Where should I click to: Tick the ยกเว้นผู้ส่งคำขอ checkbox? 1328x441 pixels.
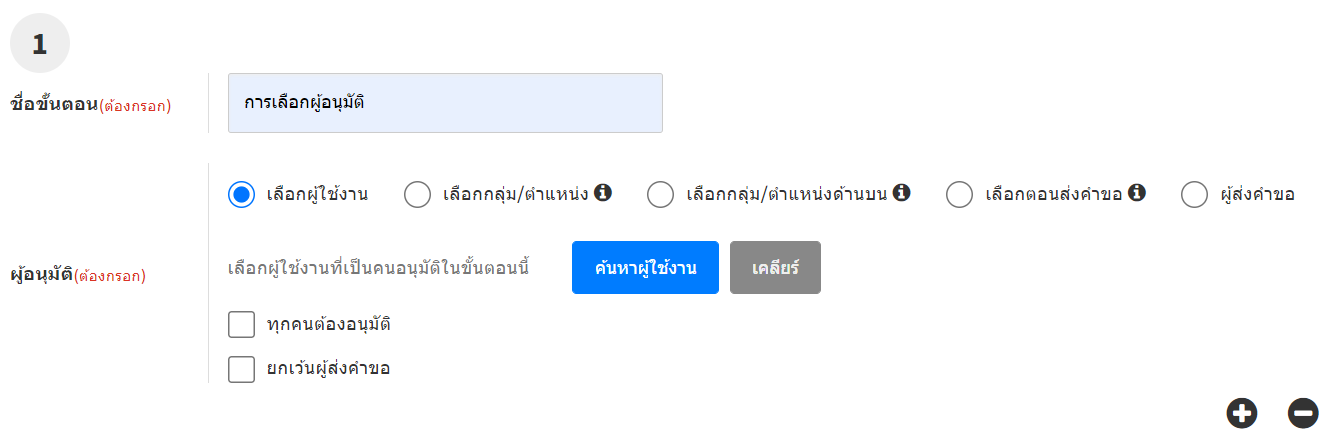click(241, 369)
